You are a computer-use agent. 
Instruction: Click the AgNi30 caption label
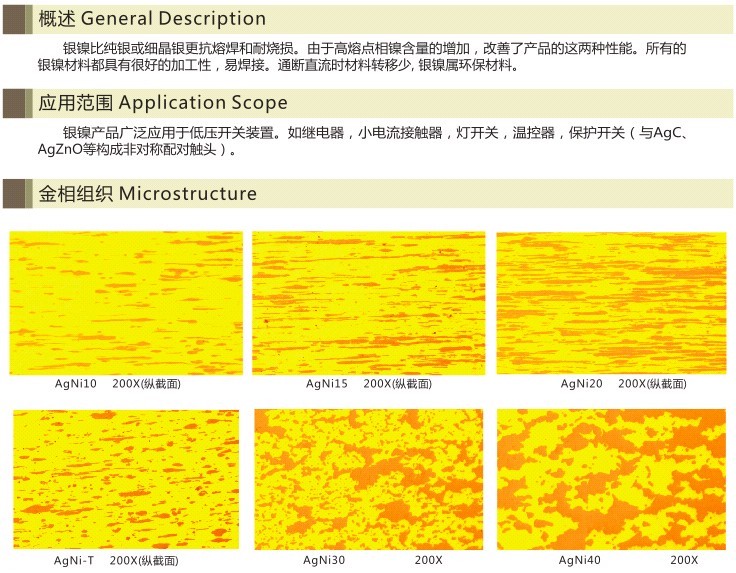325,560
